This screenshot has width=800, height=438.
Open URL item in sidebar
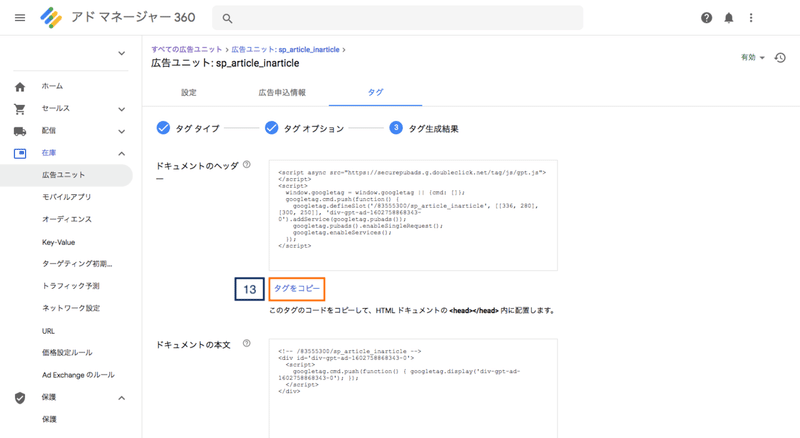48,331
